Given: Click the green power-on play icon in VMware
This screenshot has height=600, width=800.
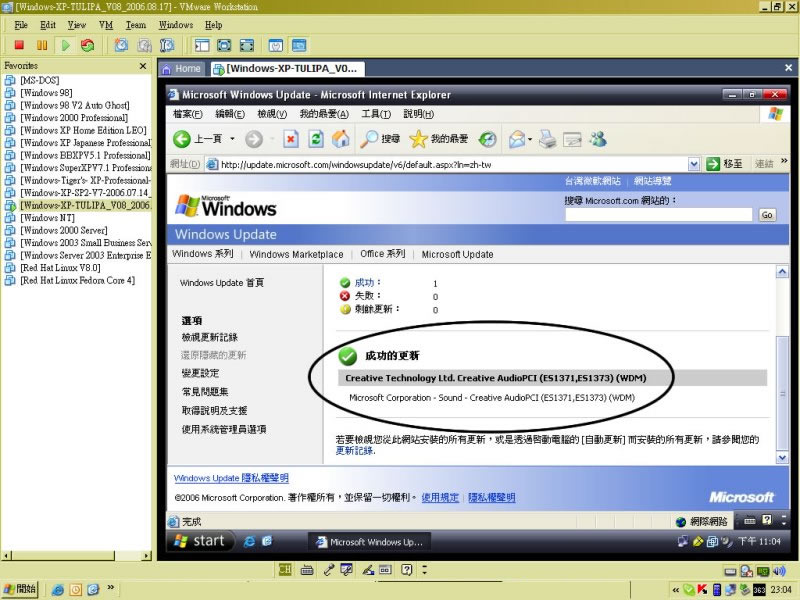Looking at the screenshot, I should point(65,45).
